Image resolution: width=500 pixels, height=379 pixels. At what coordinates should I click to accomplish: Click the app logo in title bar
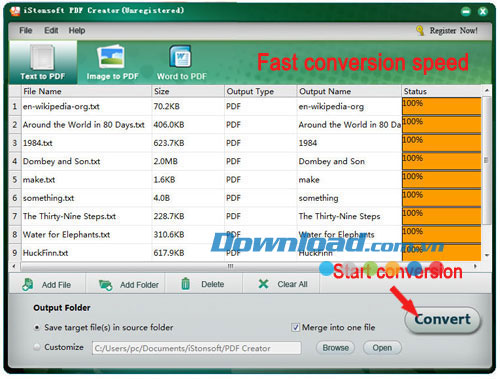(x=15, y=11)
